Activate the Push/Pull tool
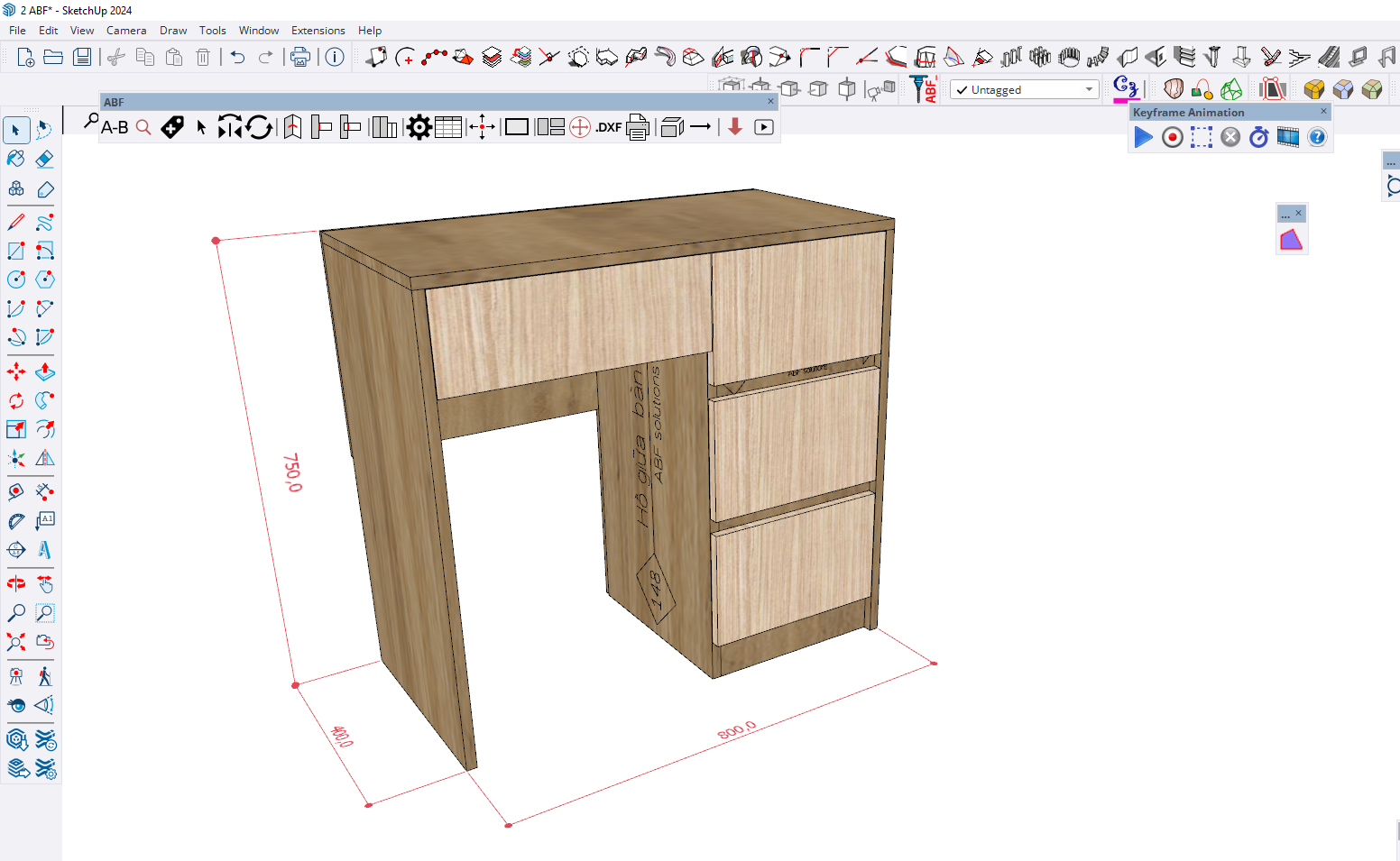Screen dimensions: 1400x861 44,371
